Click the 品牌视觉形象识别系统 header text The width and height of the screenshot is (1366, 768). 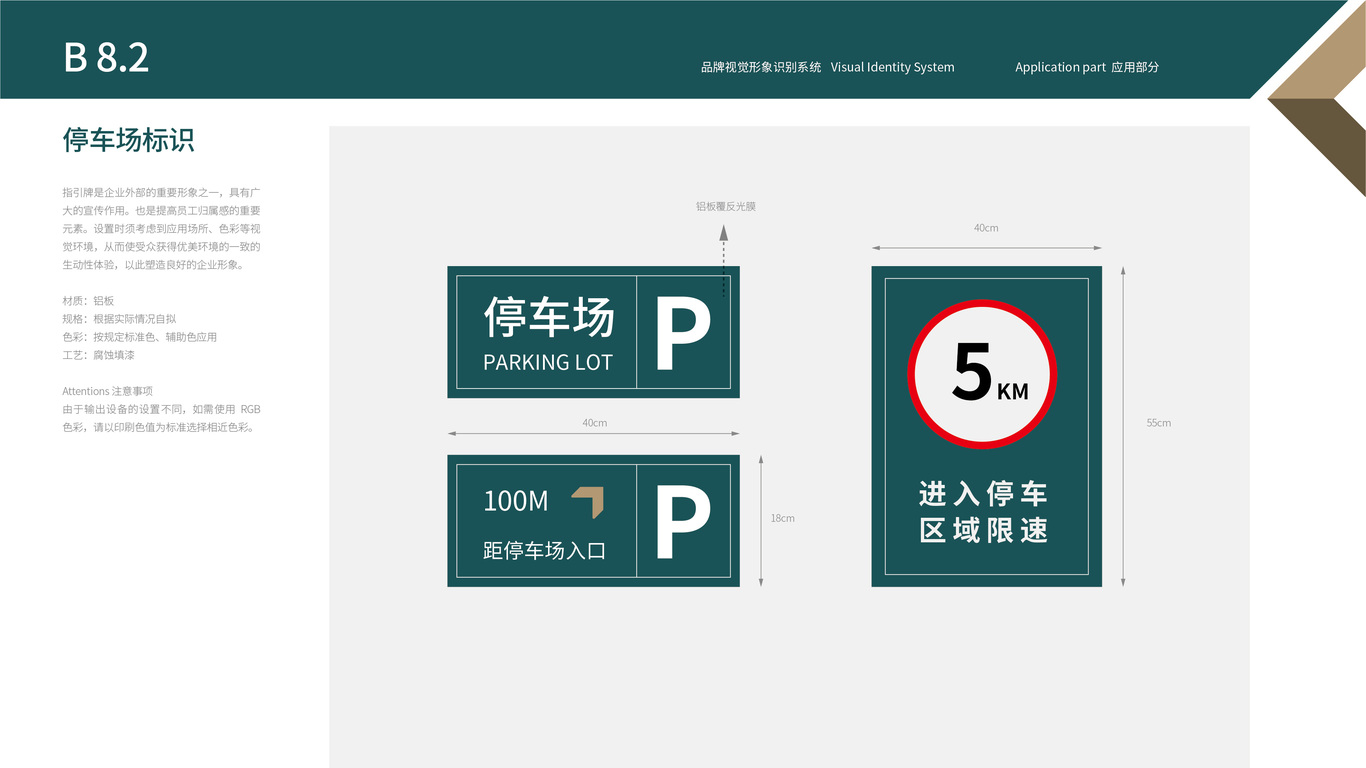(x=761, y=67)
